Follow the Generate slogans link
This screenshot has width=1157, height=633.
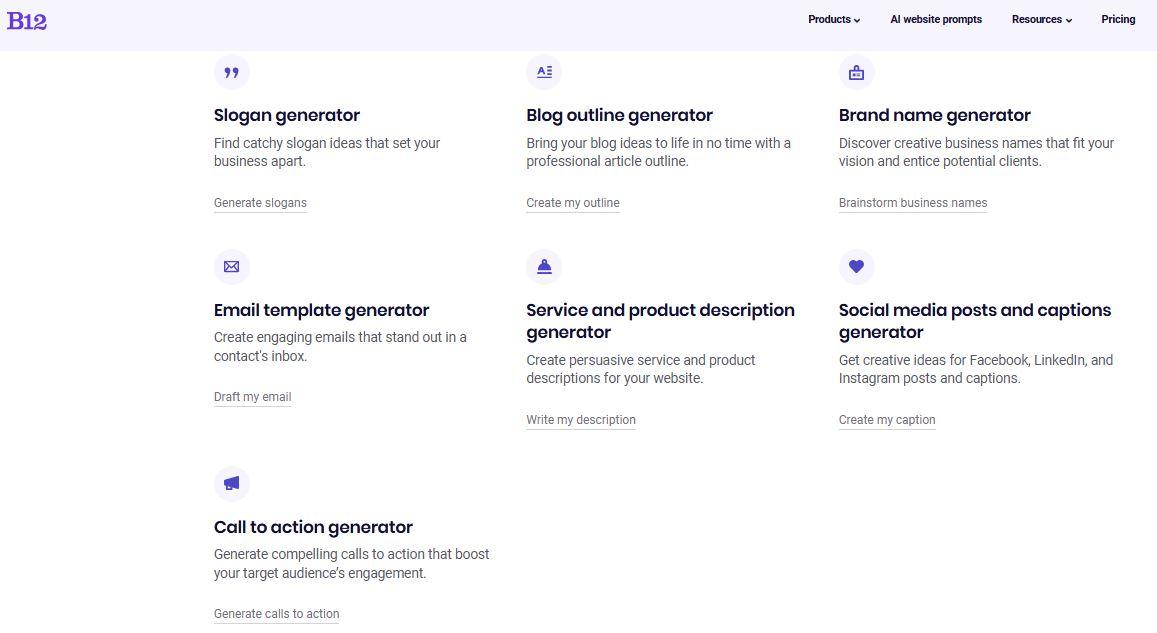[x=260, y=203]
